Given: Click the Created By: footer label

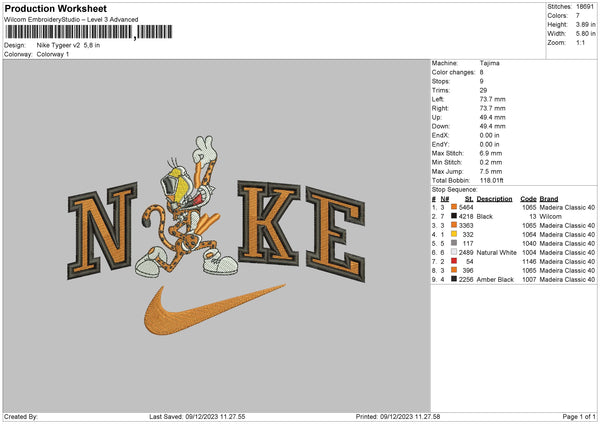Looking at the screenshot, I should [x=21, y=417].
